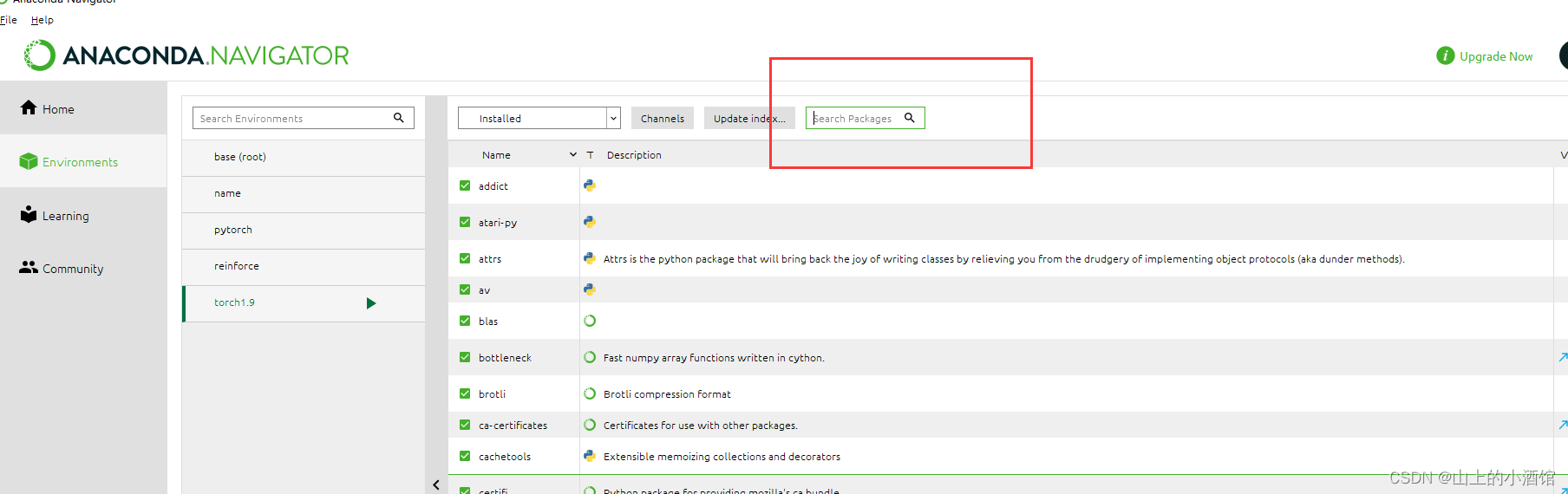This screenshot has height=494, width=1568.
Task: Click the bottleneck package name
Action: point(505,357)
